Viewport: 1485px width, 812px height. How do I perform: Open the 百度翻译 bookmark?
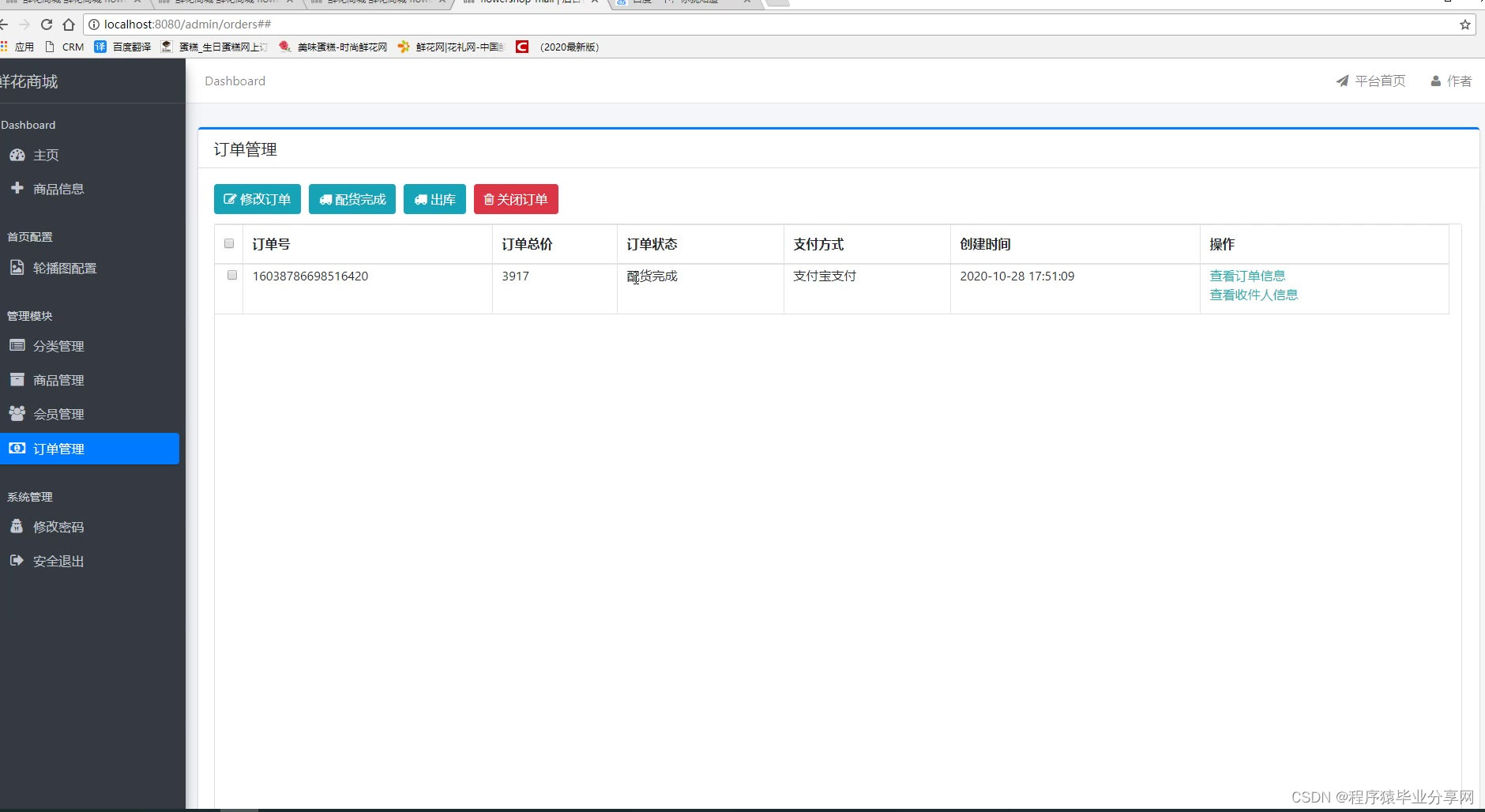coord(122,47)
